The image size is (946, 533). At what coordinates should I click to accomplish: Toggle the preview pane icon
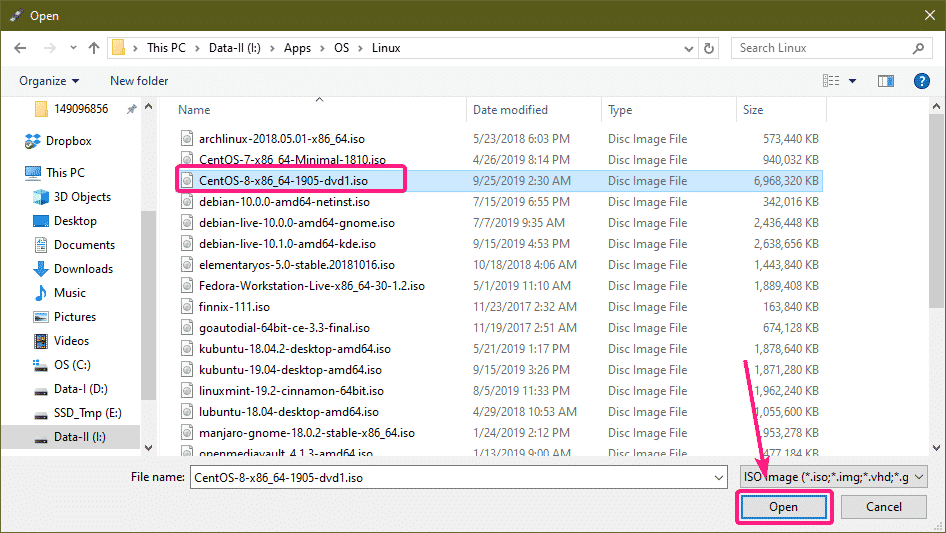click(885, 81)
